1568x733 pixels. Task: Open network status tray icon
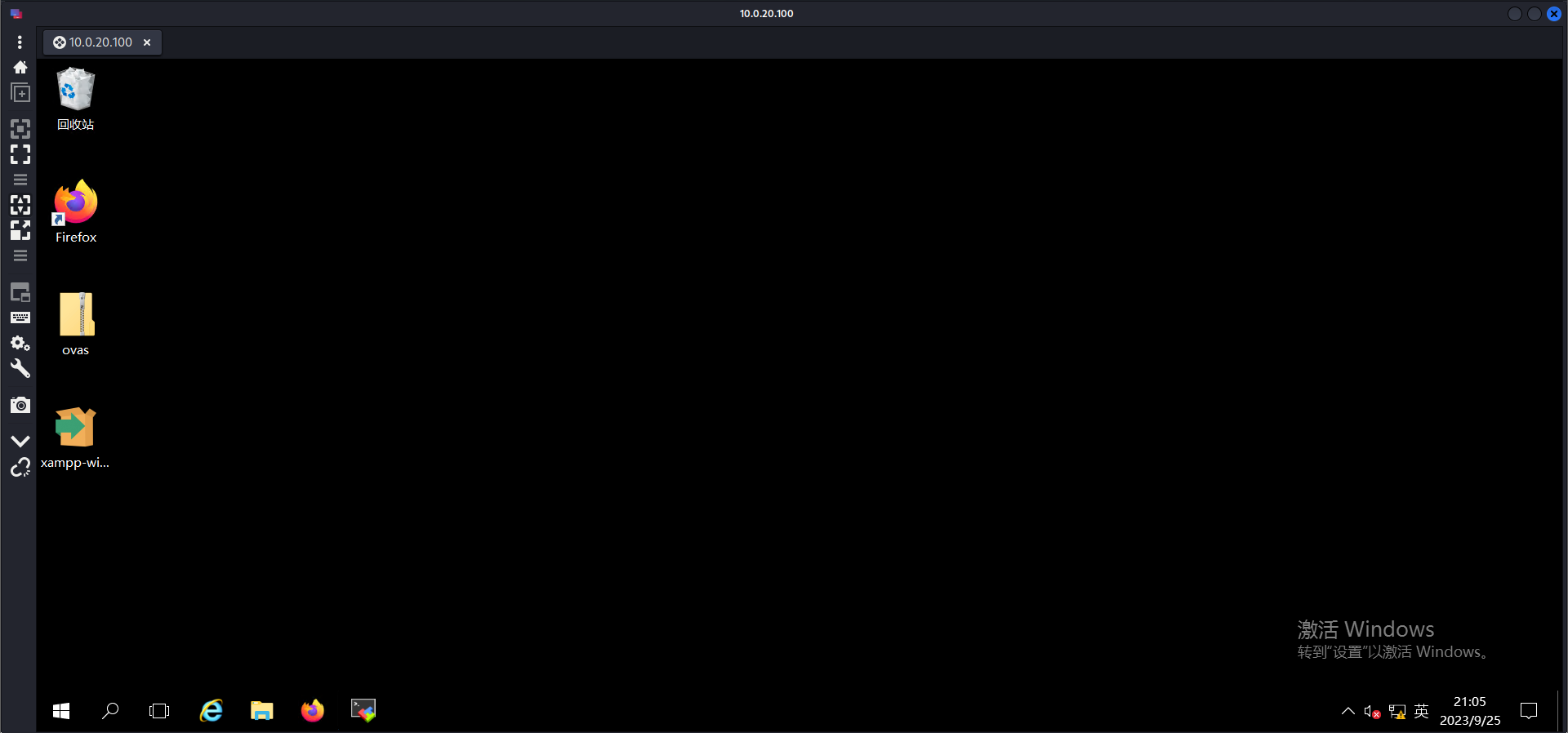[x=1397, y=712]
